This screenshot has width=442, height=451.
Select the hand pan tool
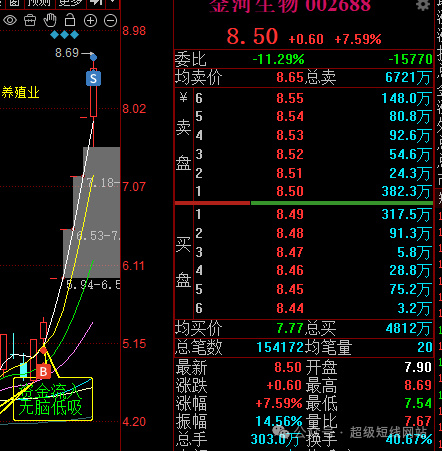point(50,20)
